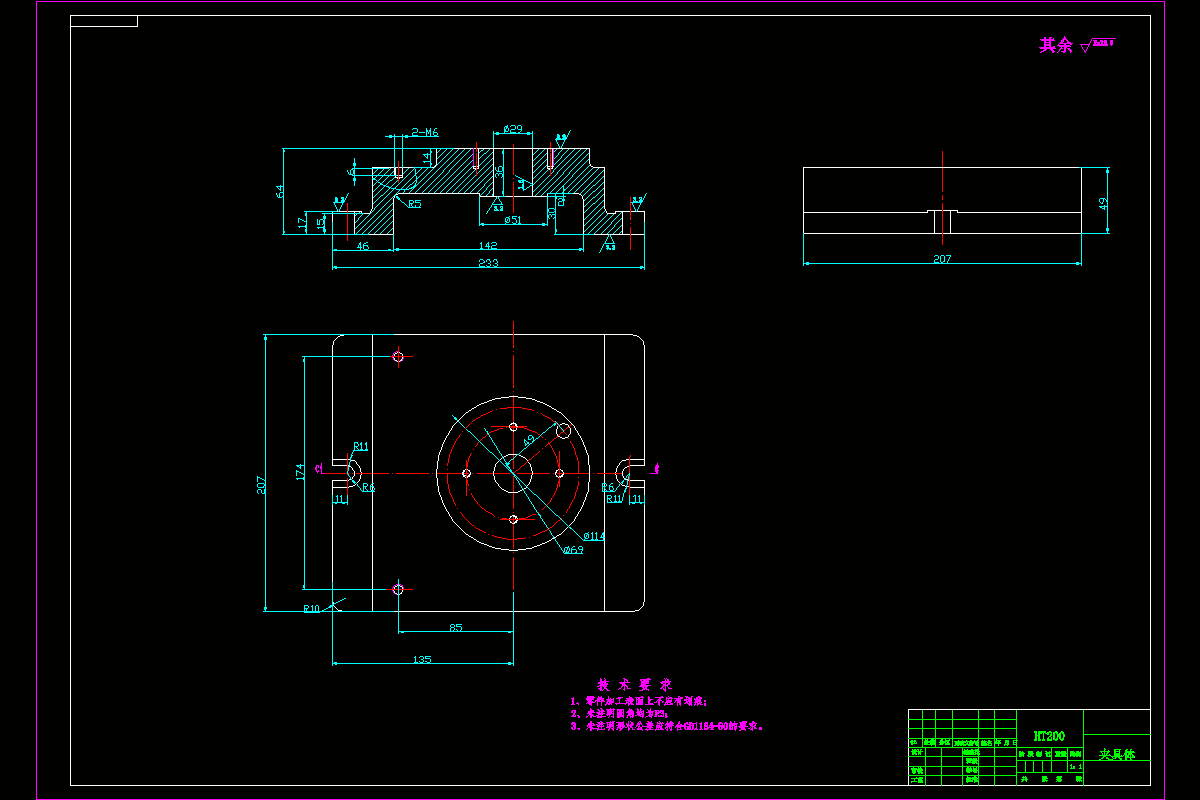Select the 技术要求 heading
1200x800 pixels.
[634, 685]
